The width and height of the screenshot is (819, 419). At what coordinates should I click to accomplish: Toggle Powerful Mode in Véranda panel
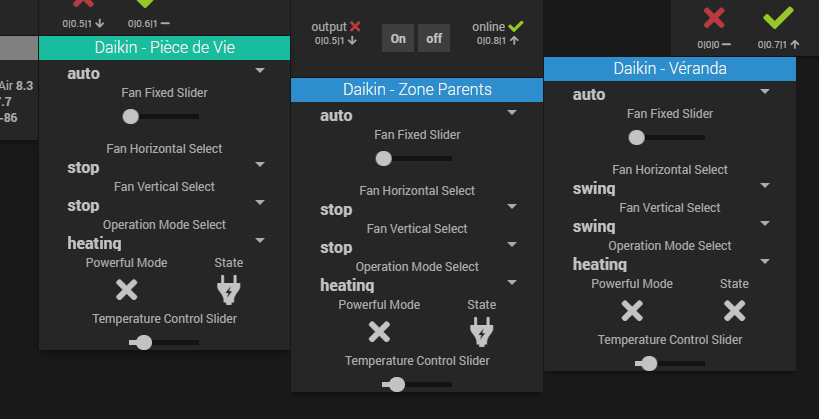click(x=632, y=310)
